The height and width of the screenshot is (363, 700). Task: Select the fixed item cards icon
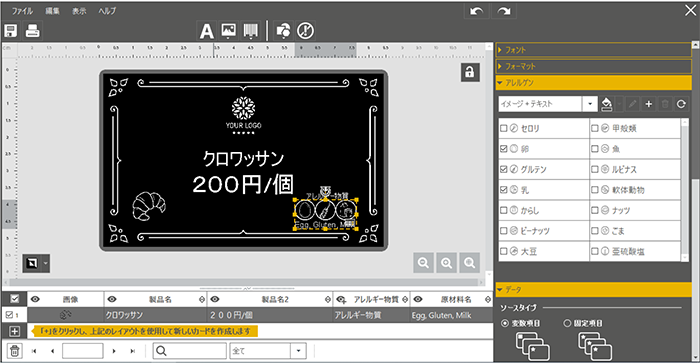[595, 346]
